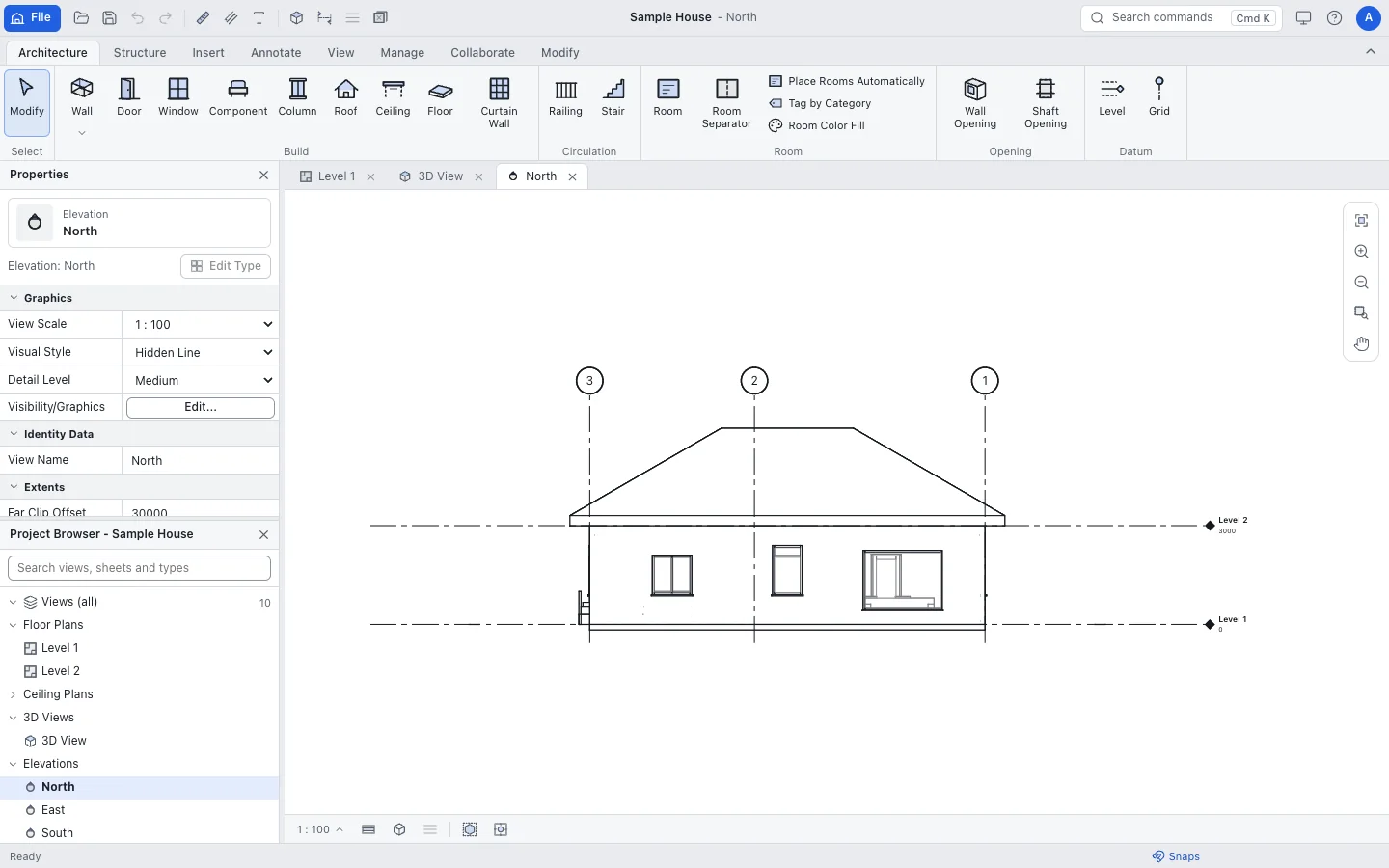The image size is (1389, 868).
Task: Switch to the Structure ribbon tab
Action: (140, 53)
